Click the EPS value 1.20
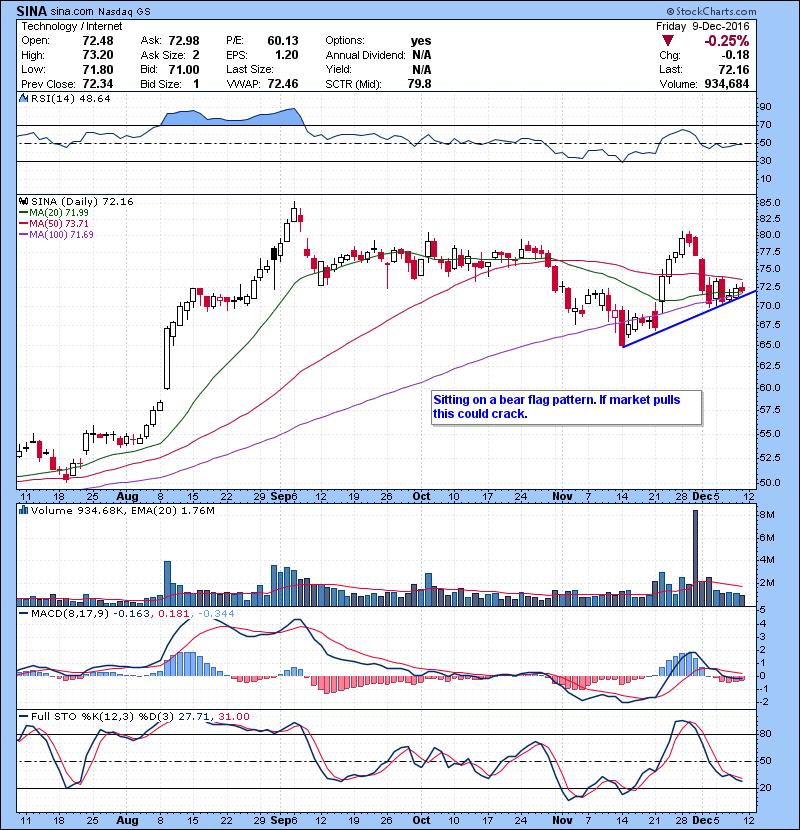 coord(287,55)
